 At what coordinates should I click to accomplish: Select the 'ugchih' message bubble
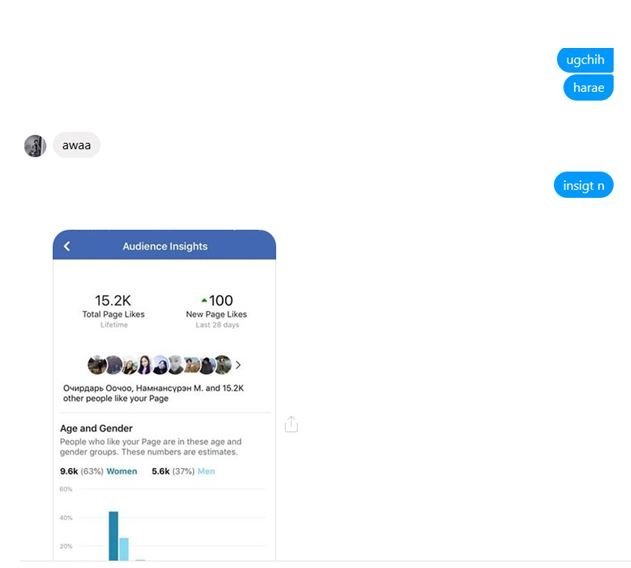tap(585, 60)
